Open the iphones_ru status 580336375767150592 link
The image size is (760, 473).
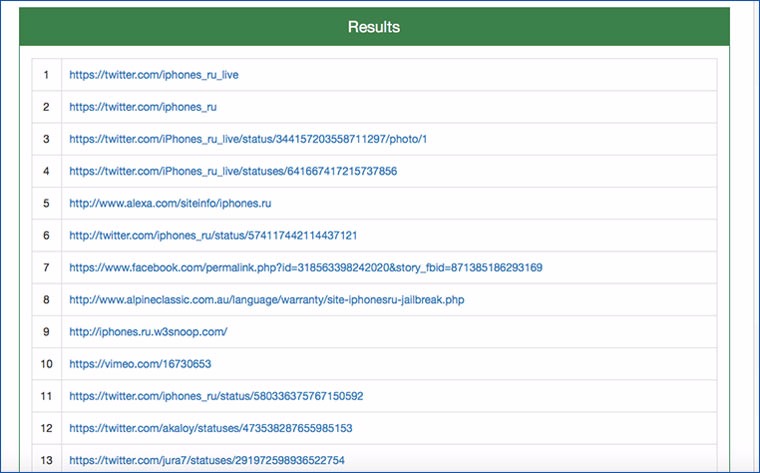pos(216,396)
